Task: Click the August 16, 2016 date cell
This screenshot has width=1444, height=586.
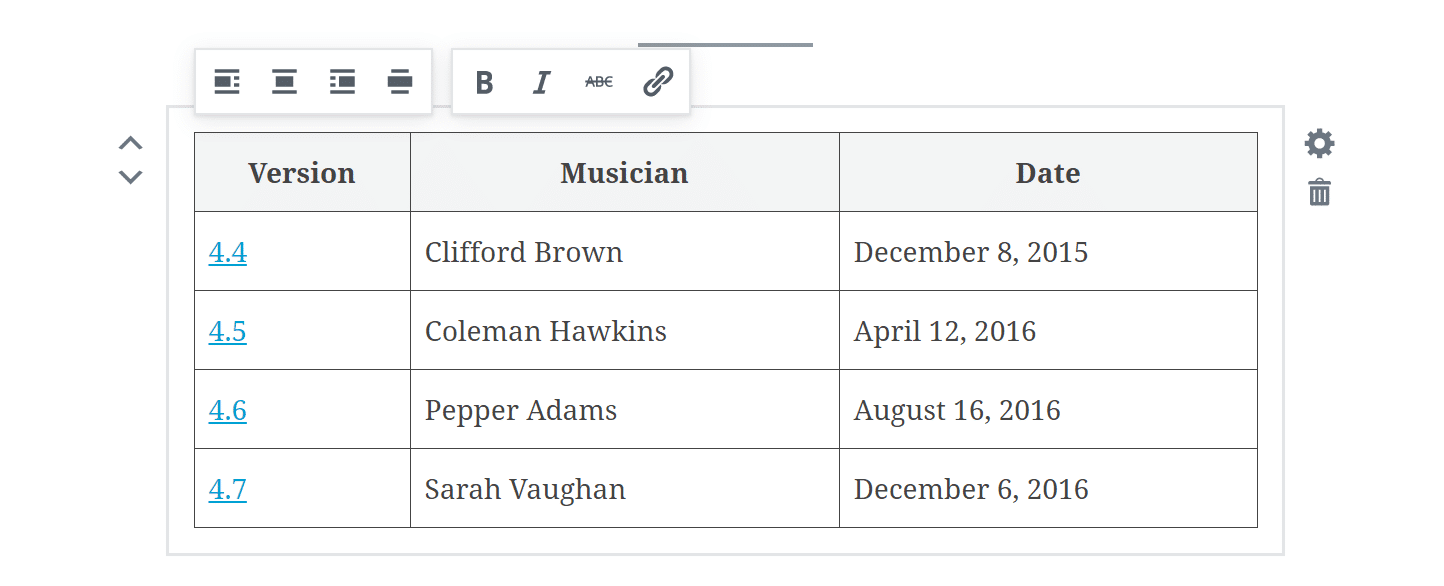Action: coord(957,410)
